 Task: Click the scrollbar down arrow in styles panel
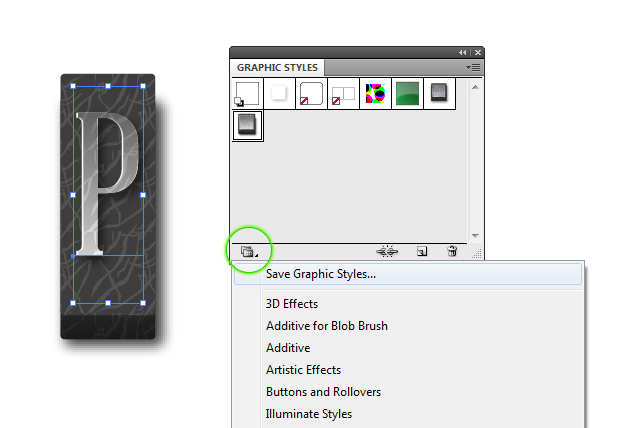tap(475, 236)
